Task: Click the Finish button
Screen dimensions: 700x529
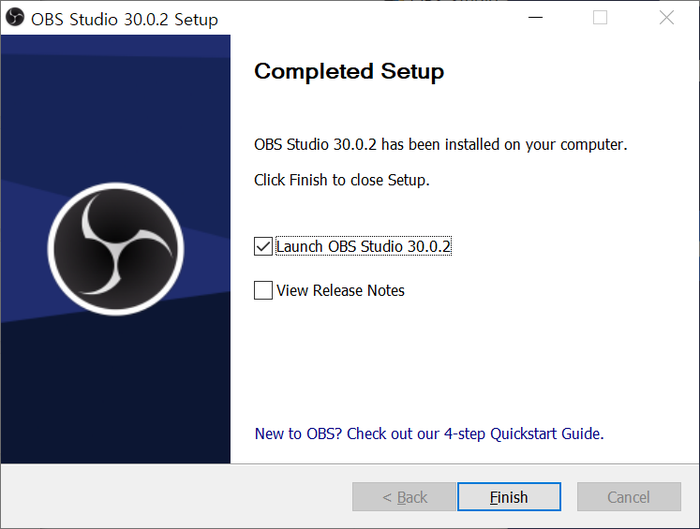Action: 509,496
